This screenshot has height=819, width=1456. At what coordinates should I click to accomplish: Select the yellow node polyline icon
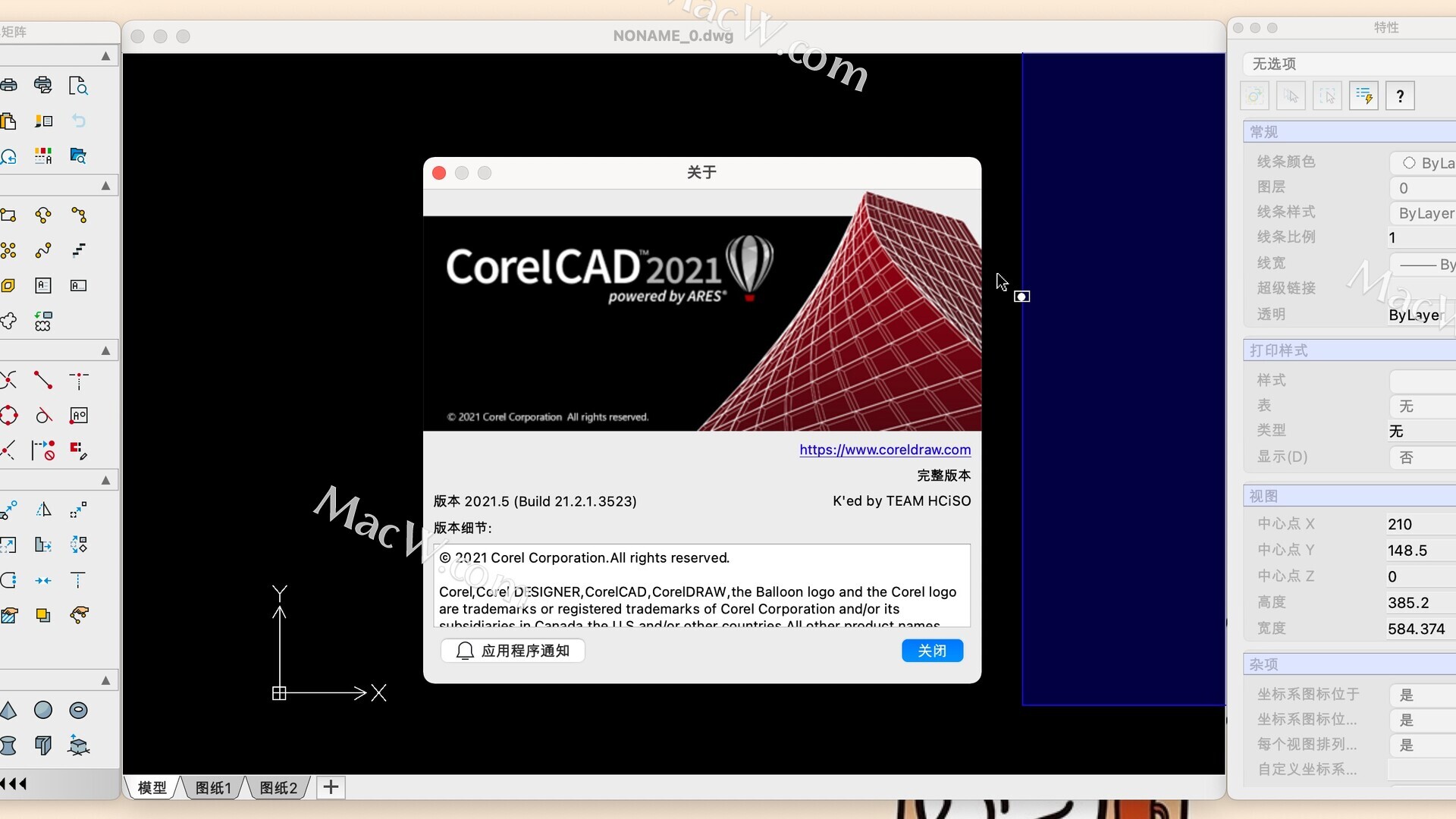point(43,215)
